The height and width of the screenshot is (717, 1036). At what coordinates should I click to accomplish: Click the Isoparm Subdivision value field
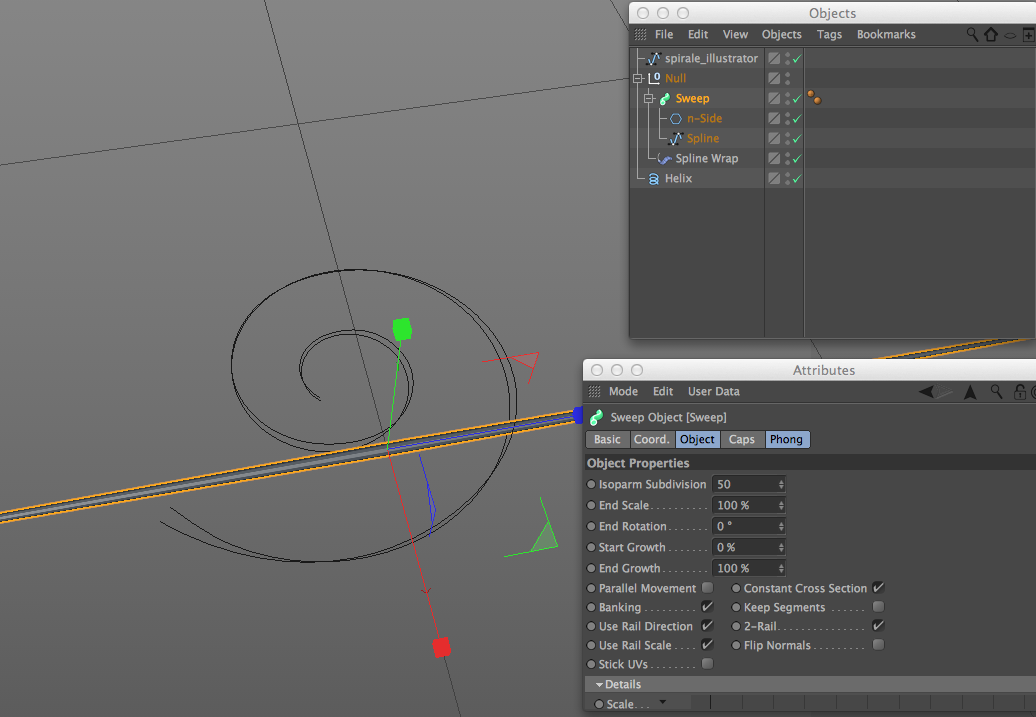(x=749, y=484)
